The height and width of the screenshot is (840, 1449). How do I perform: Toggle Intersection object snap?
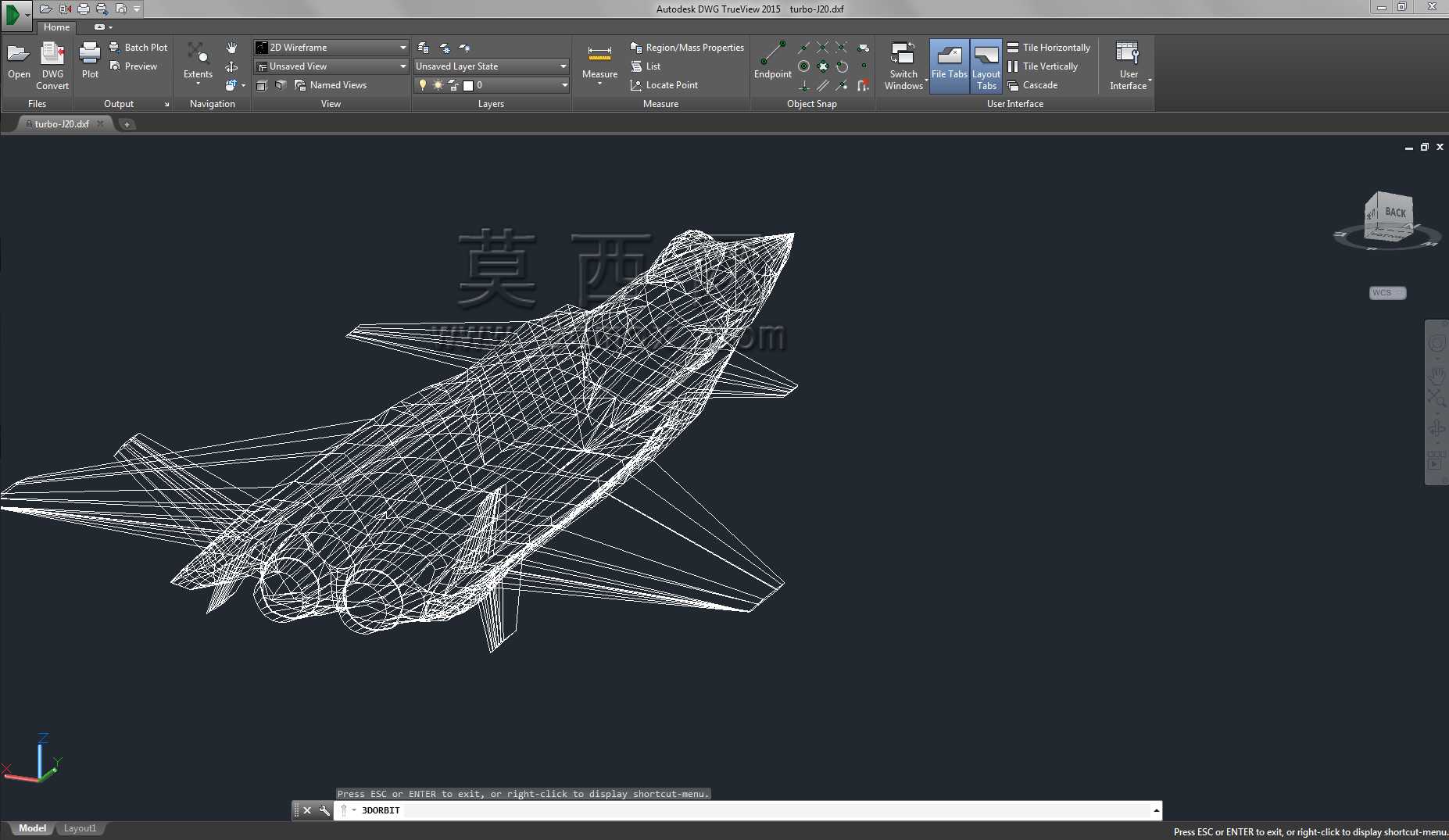(x=822, y=48)
